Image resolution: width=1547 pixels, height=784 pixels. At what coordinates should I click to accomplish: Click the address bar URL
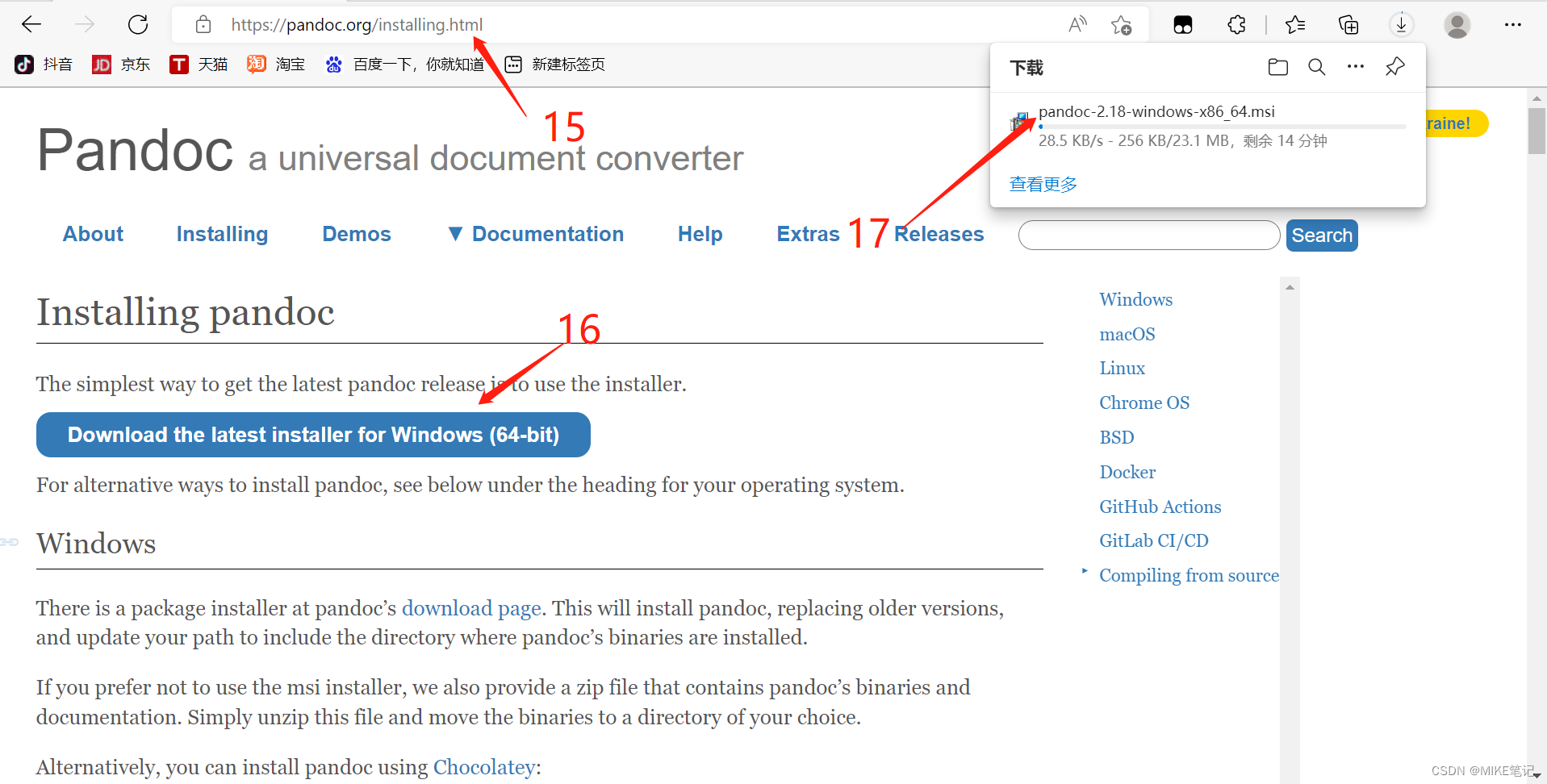[x=357, y=25]
